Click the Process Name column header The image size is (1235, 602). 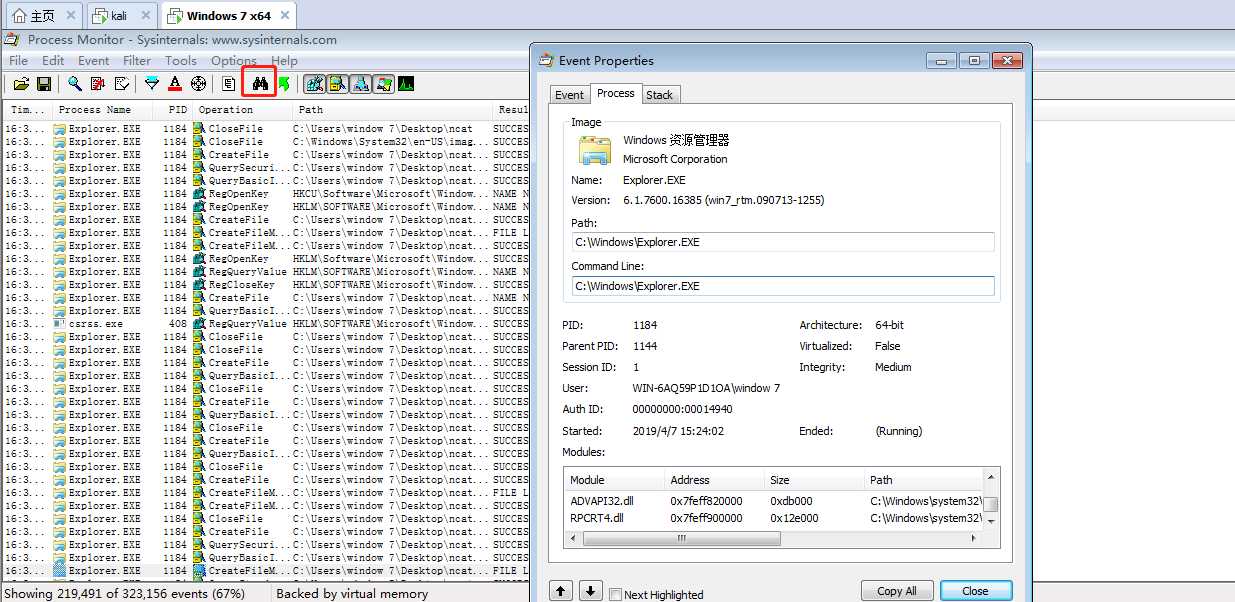[x=103, y=110]
